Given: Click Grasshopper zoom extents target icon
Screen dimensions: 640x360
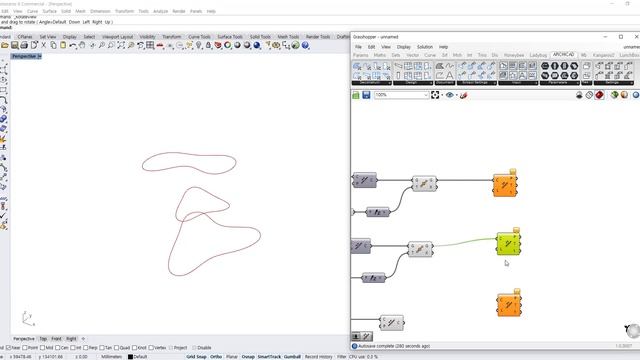Looking at the screenshot, I should pyautogui.click(x=435, y=95).
